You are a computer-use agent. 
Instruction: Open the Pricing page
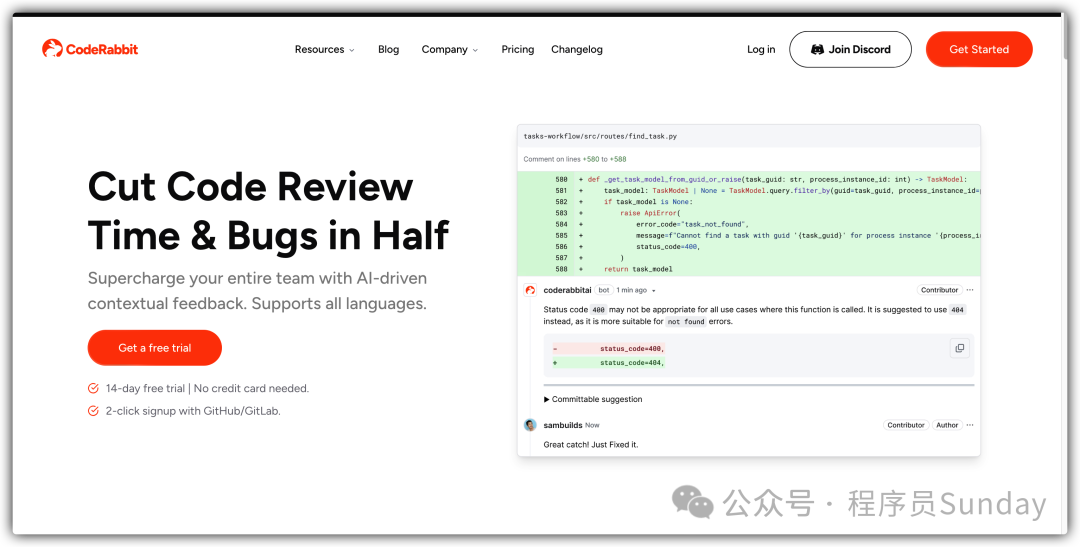[518, 50]
